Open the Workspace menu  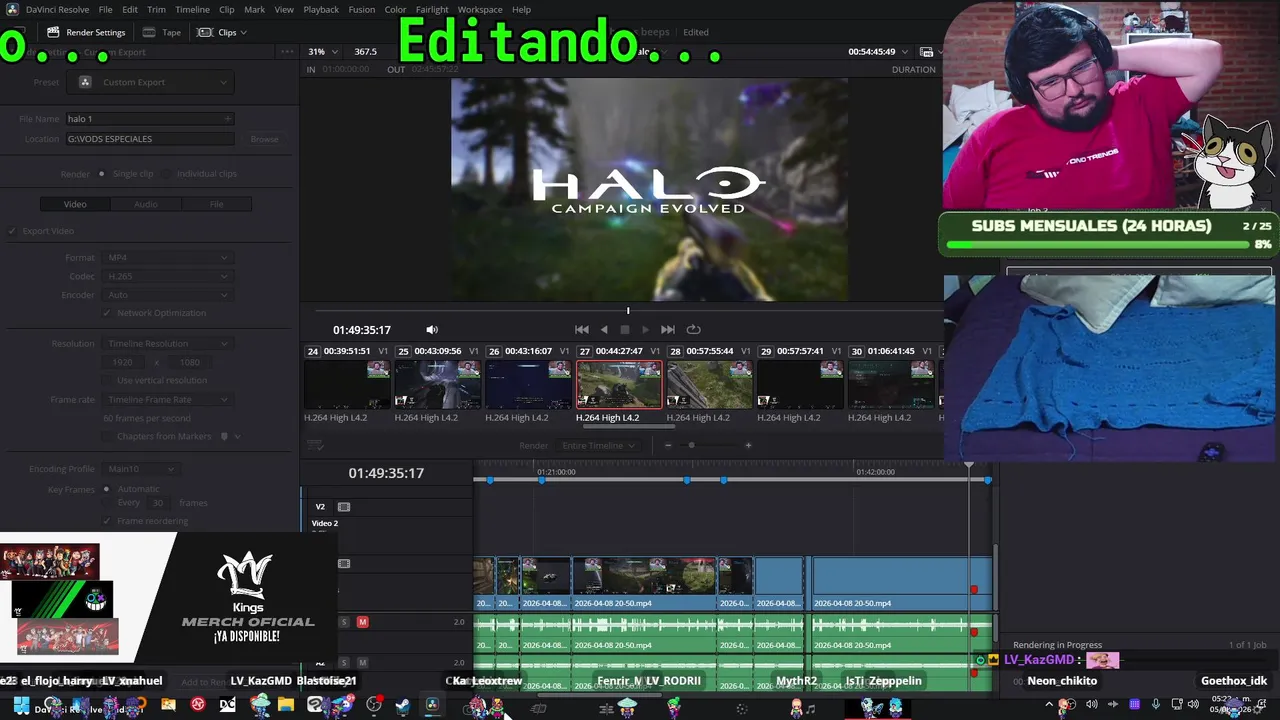click(480, 9)
